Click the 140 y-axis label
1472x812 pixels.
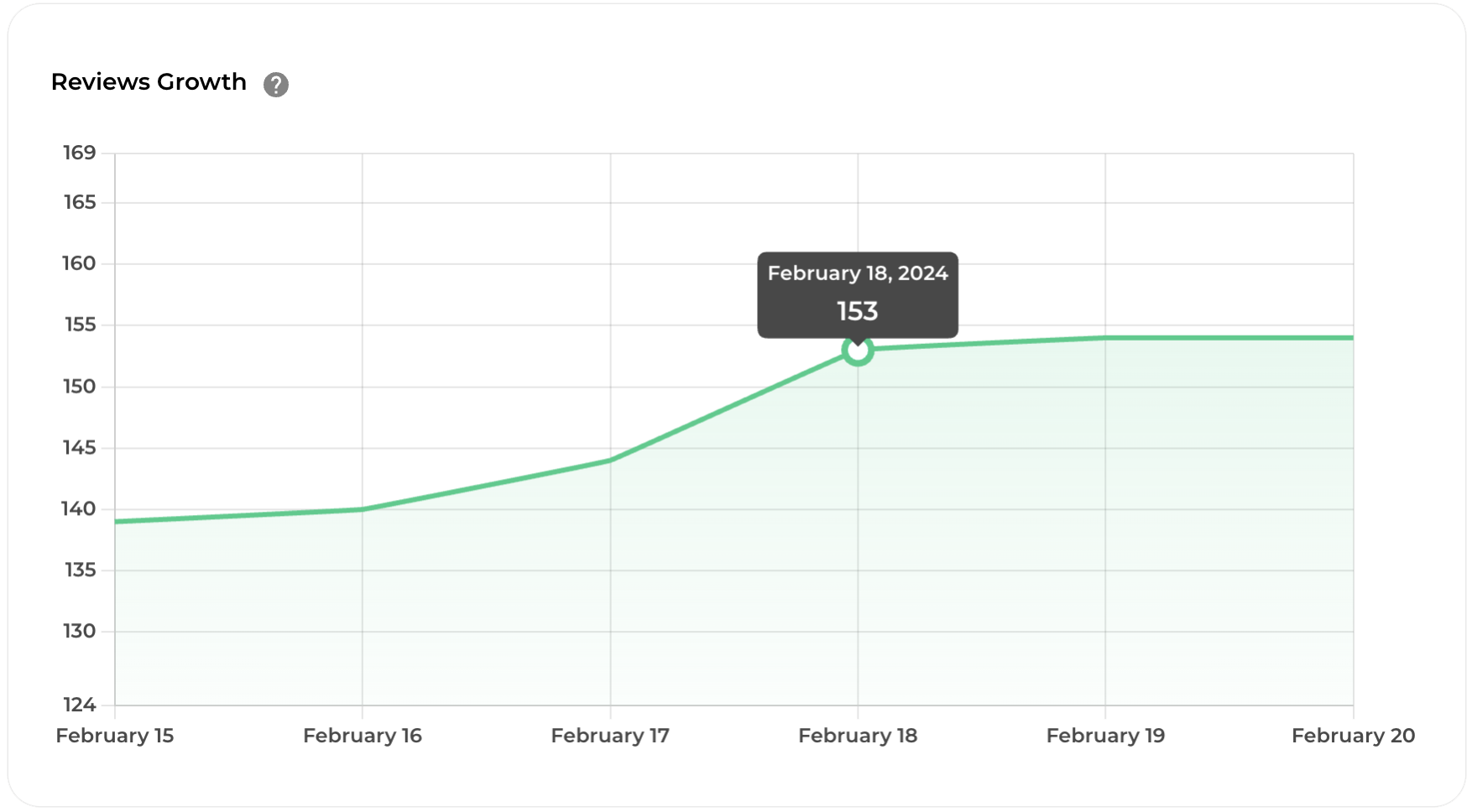point(80,509)
